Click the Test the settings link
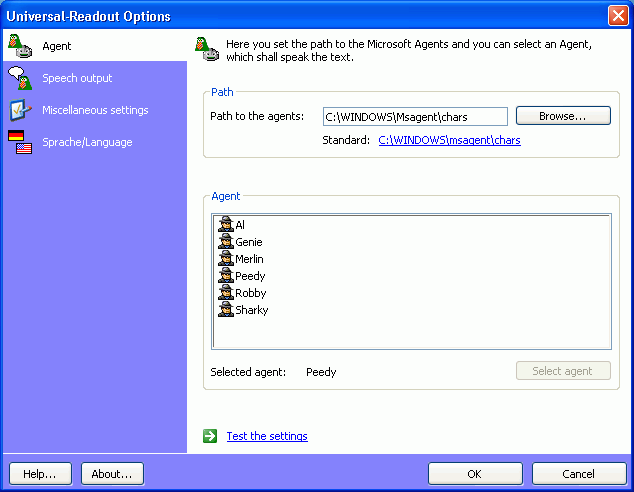Image resolution: width=634 pixels, height=492 pixels. pos(267,436)
